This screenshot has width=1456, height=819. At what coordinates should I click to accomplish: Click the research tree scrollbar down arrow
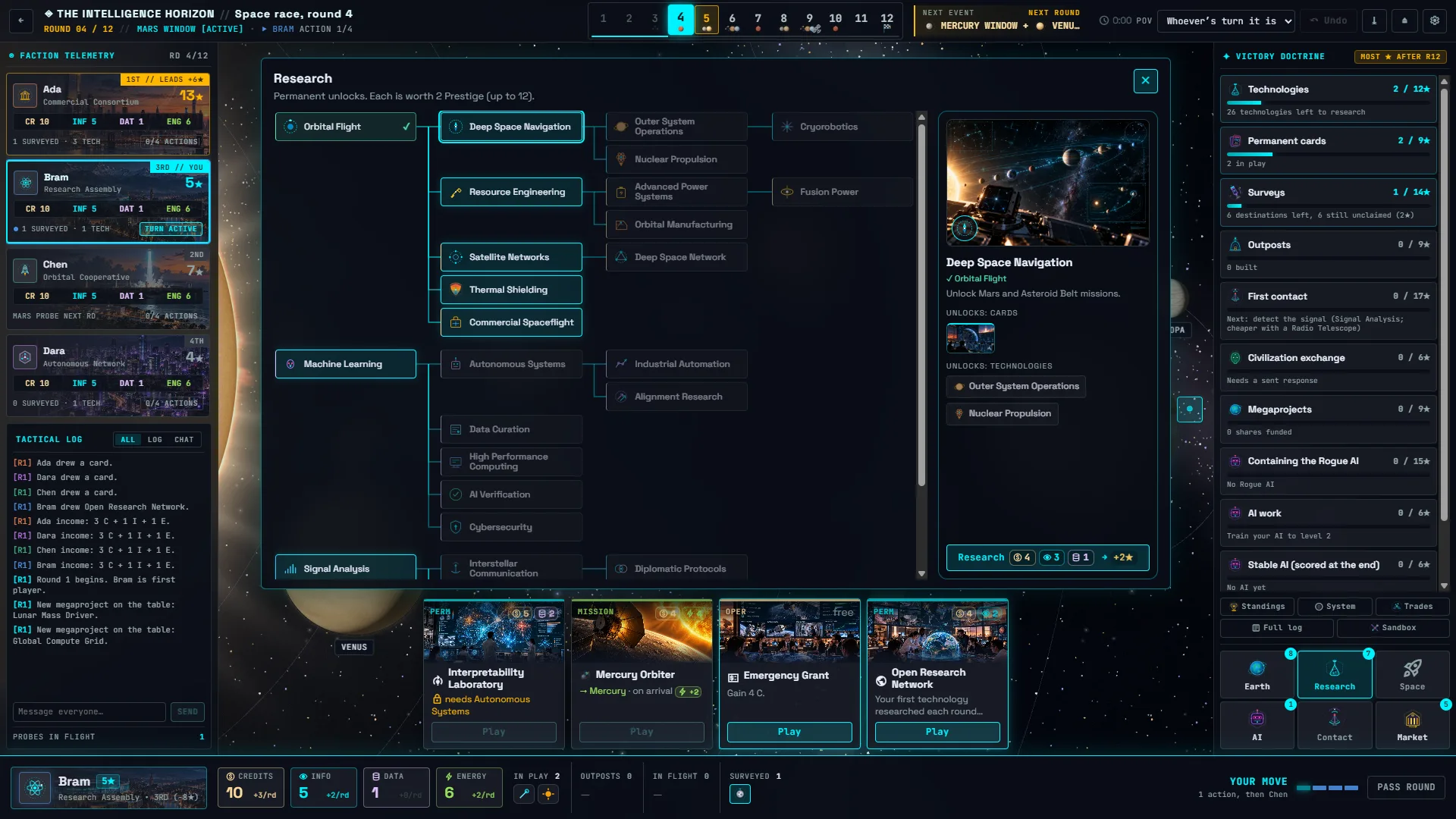point(921,574)
